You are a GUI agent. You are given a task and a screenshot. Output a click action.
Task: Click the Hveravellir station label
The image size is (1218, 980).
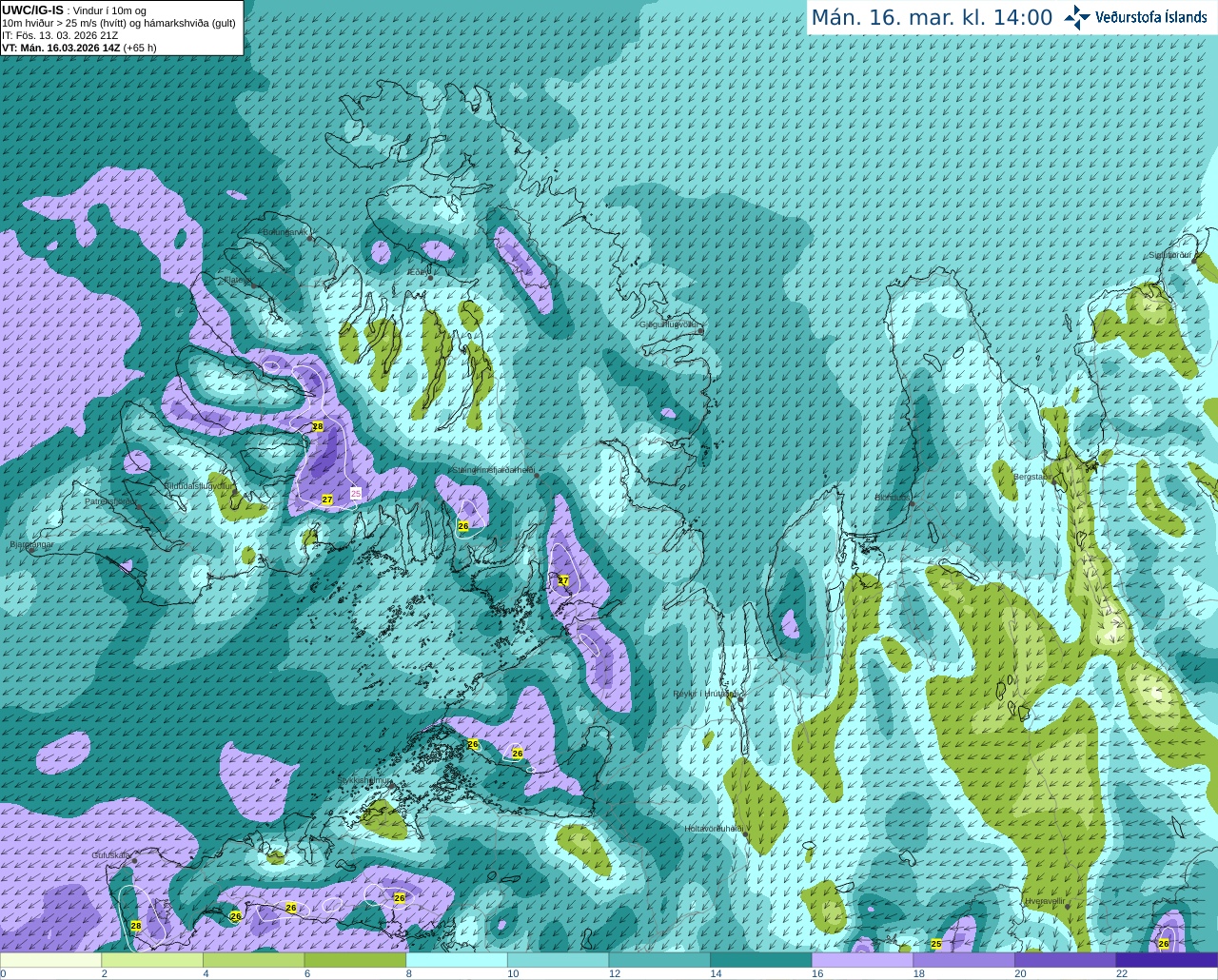(x=1045, y=901)
